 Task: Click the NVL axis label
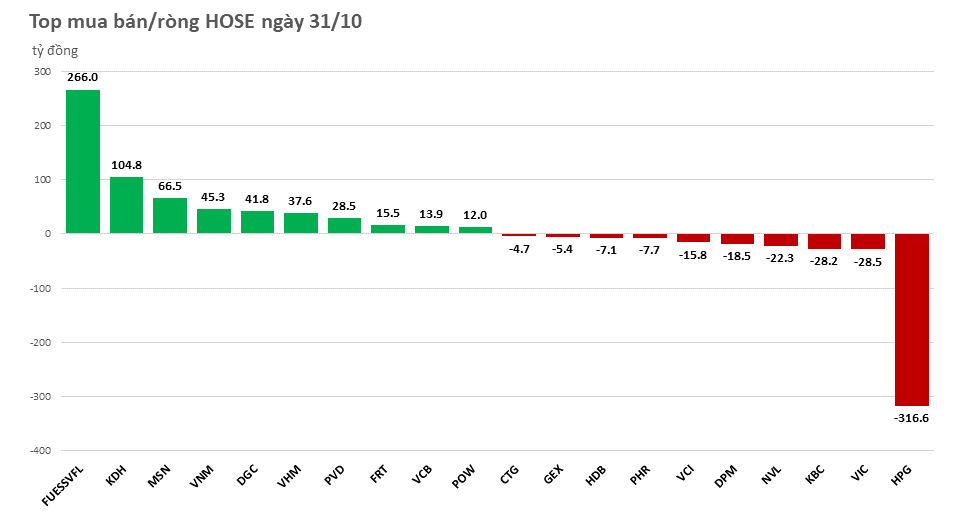click(x=772, y=477)
